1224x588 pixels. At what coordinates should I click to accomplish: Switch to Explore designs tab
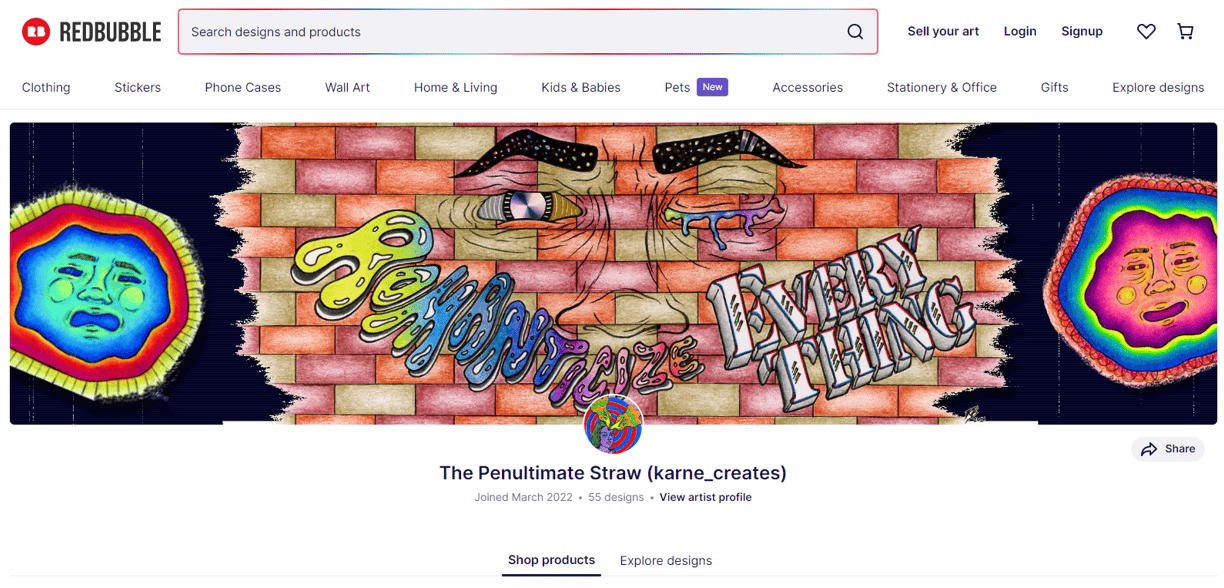[666, 561]
